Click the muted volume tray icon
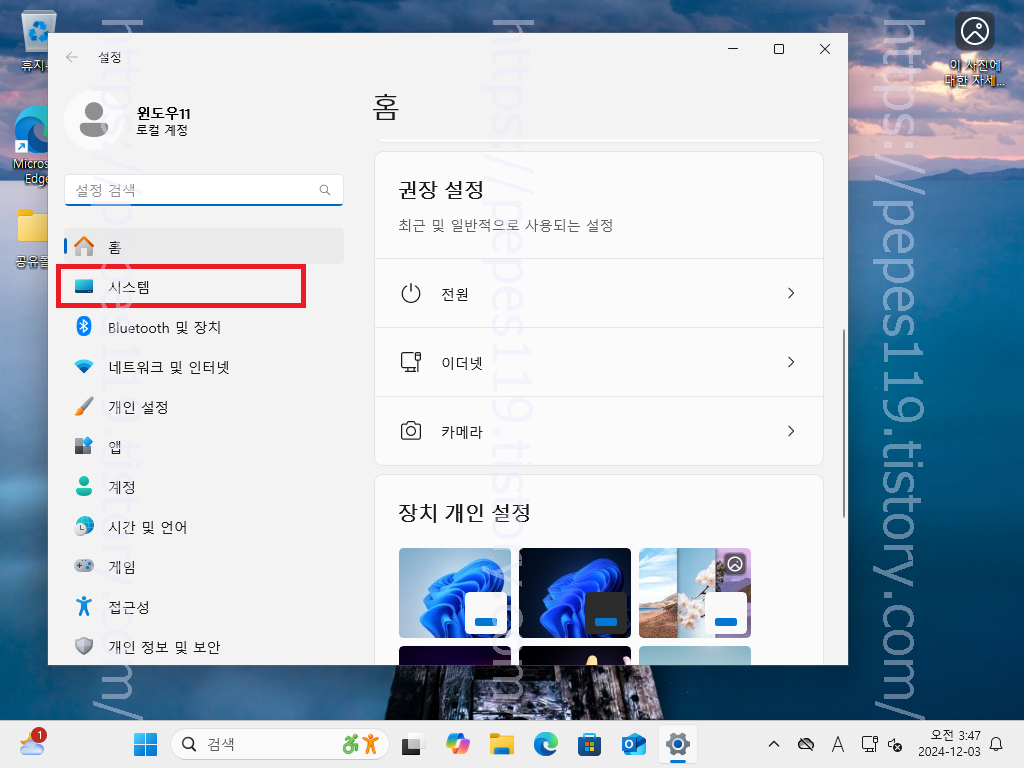The image size is (1024, 768). coord(895,744)
